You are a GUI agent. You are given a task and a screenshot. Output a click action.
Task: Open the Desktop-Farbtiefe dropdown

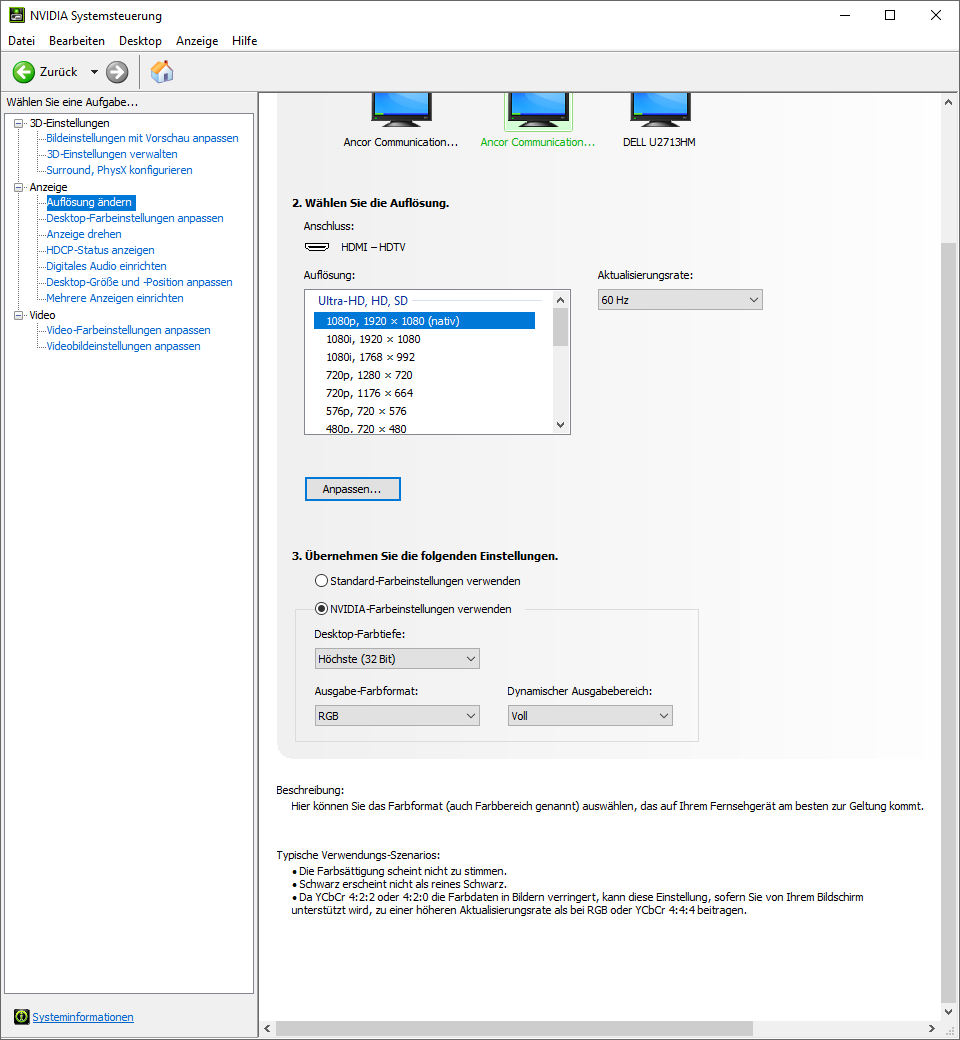coord(397,659)
